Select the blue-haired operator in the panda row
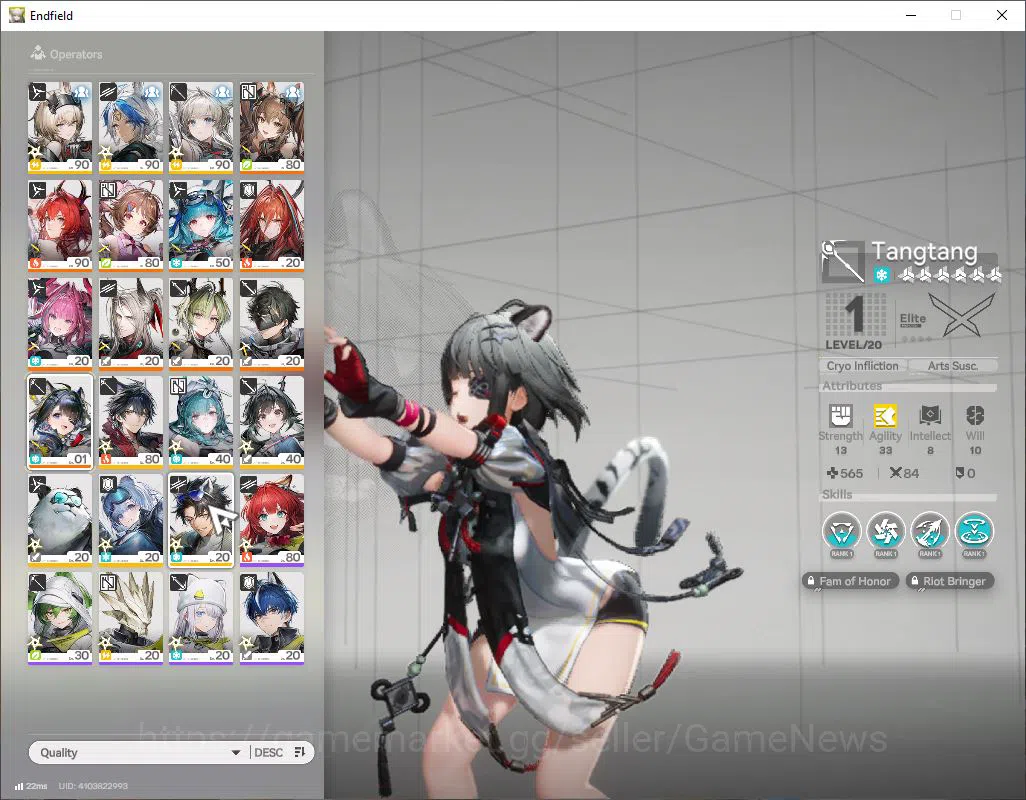The image size is (1026, 800). (x=131, y=519)
